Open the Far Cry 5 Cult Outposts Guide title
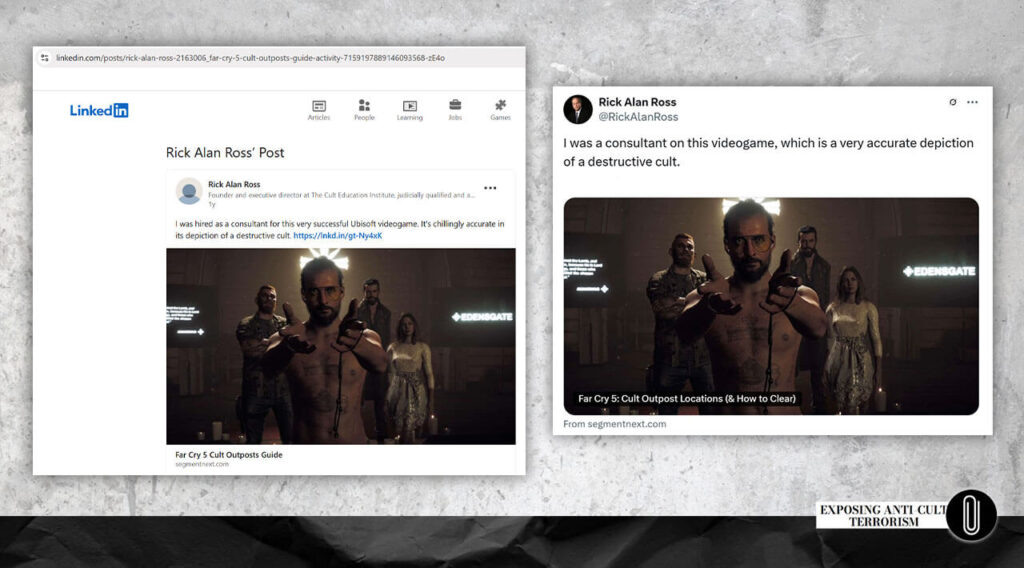 229,454
